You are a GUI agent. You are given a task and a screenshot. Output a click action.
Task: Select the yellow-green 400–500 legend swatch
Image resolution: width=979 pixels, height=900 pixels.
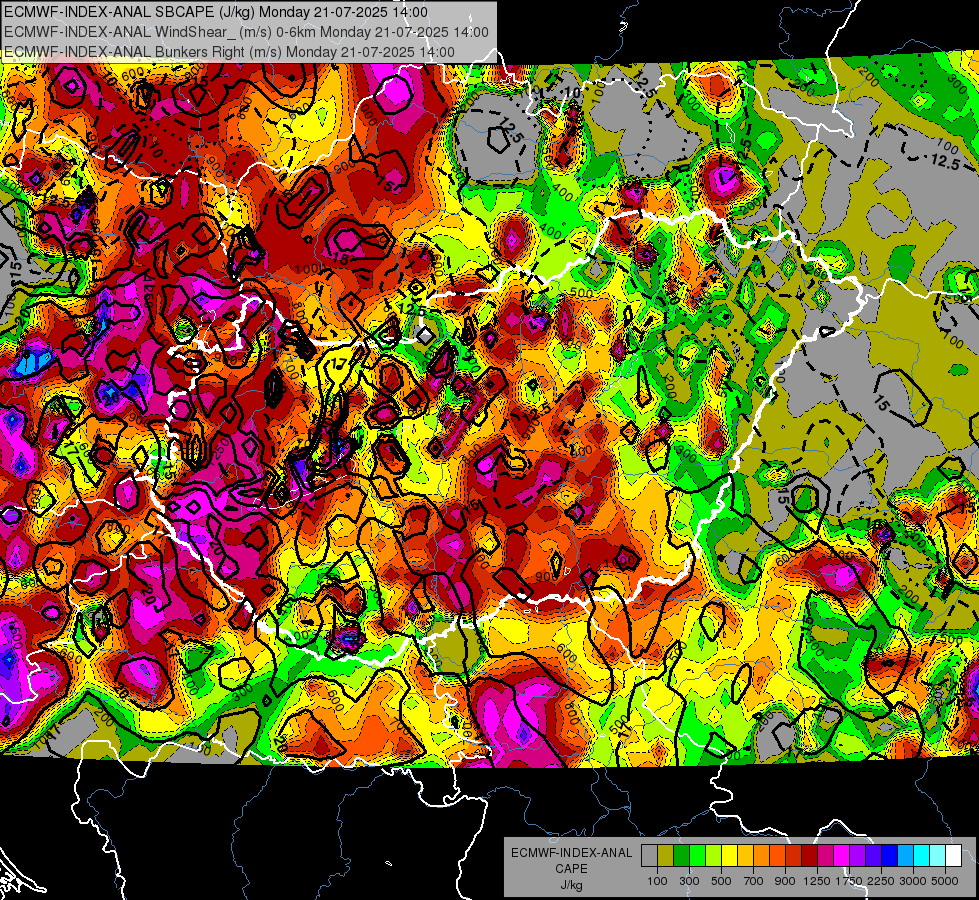point(713,856)
